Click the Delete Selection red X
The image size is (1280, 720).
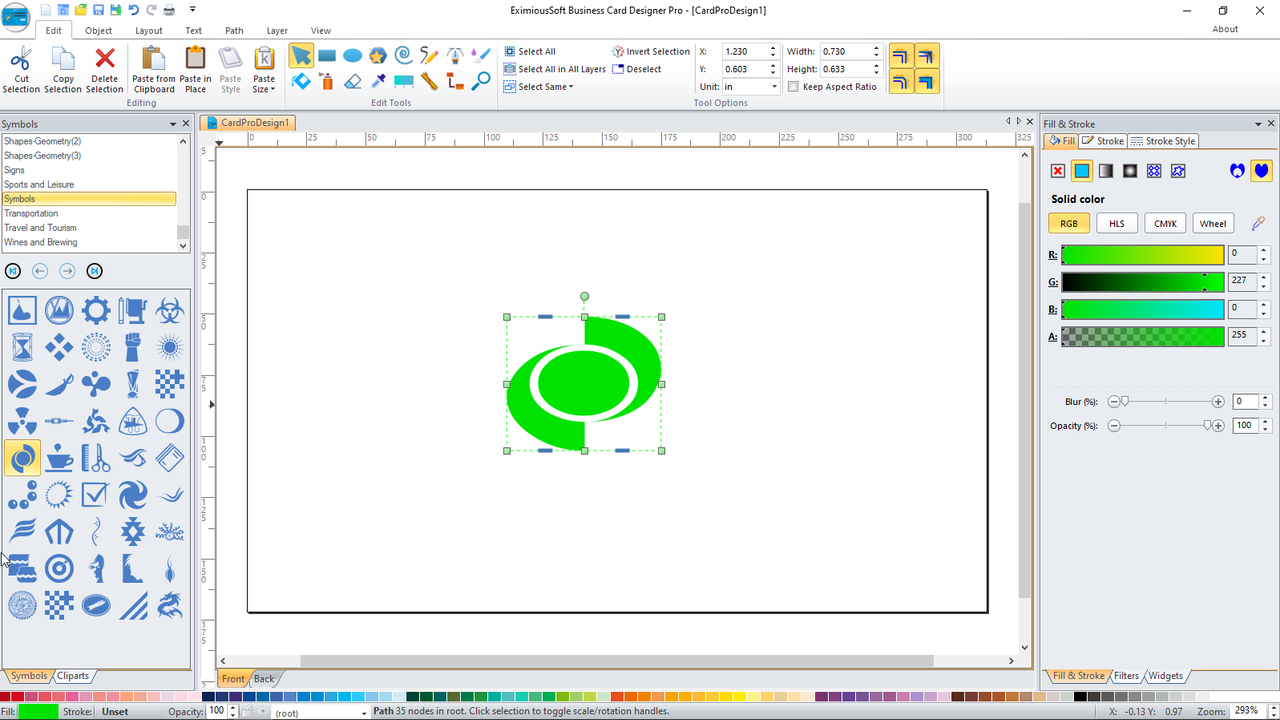(105, 59)
